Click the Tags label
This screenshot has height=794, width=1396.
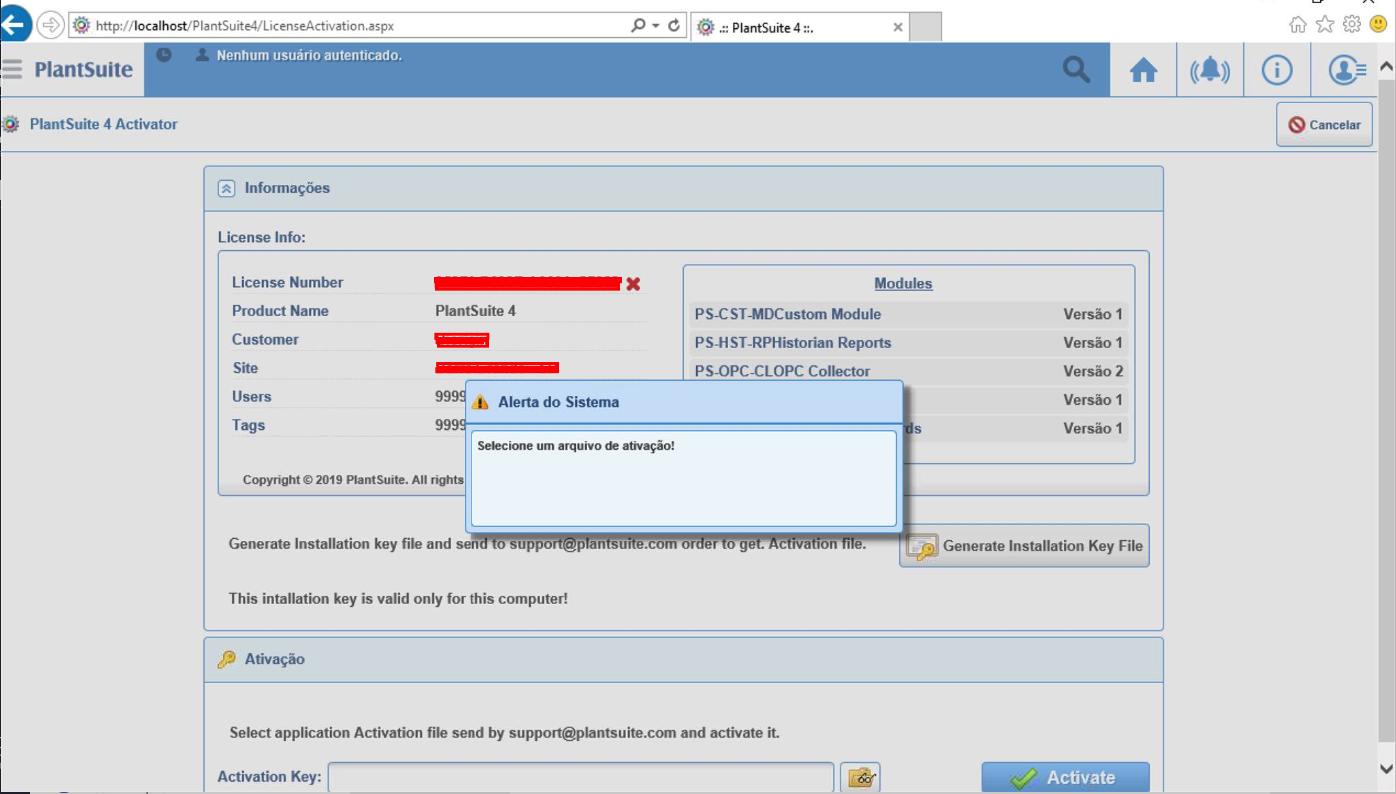[249, 426]
